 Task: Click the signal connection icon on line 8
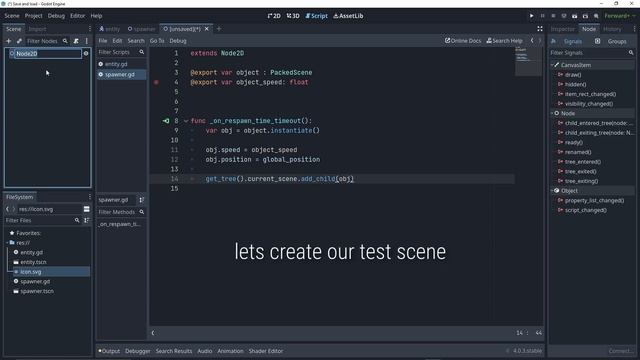166,121
